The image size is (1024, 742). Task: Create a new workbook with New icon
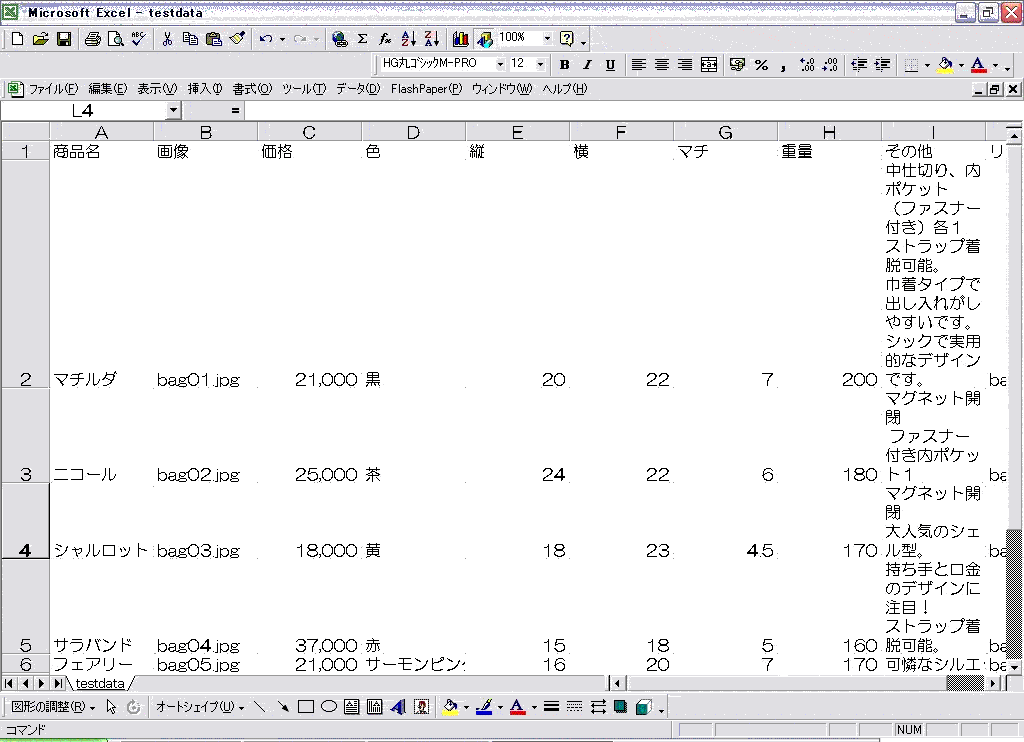(x=18, y=39)
